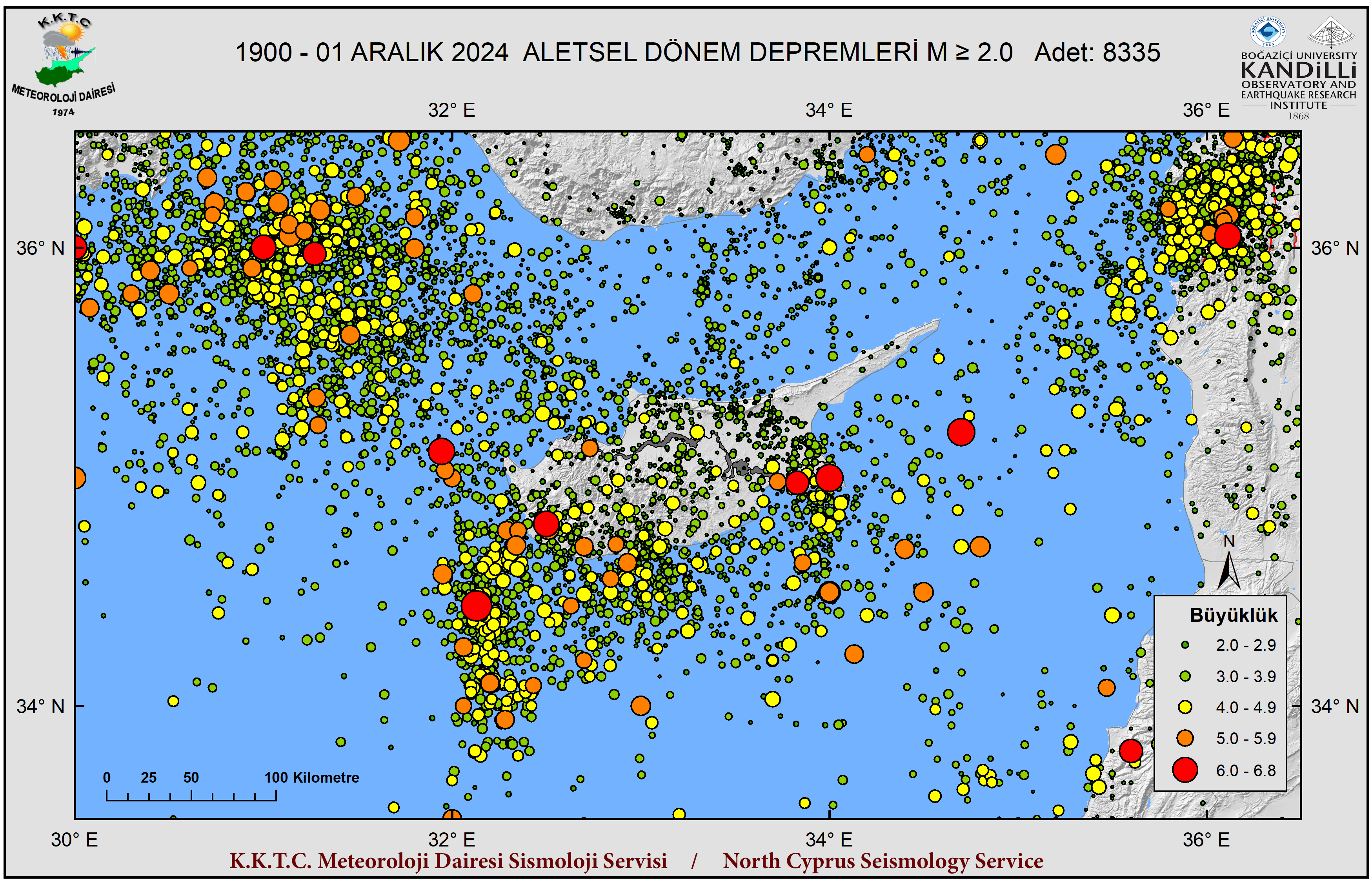Click the '32° E' label above the map

451,110
